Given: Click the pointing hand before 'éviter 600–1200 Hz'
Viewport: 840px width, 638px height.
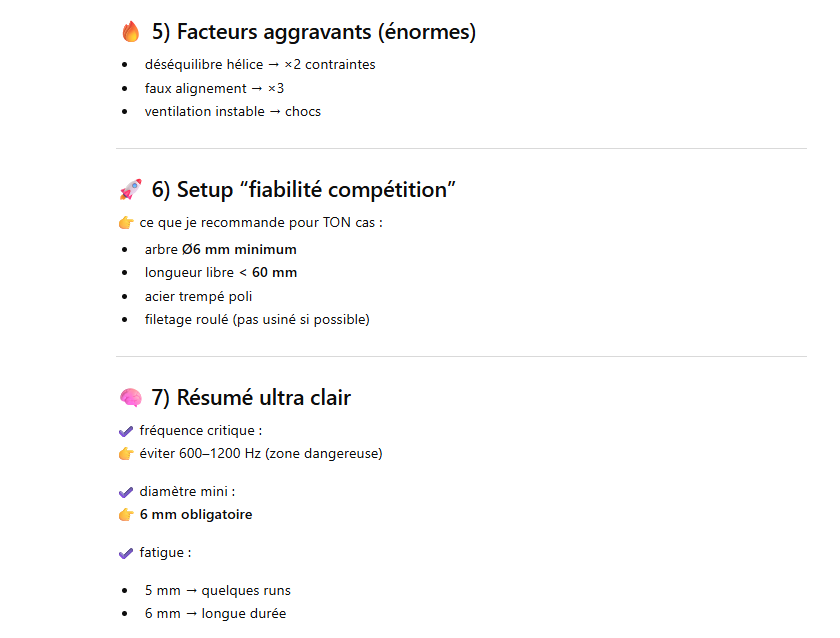Looking at the screenshot, I should coord(126,453).
